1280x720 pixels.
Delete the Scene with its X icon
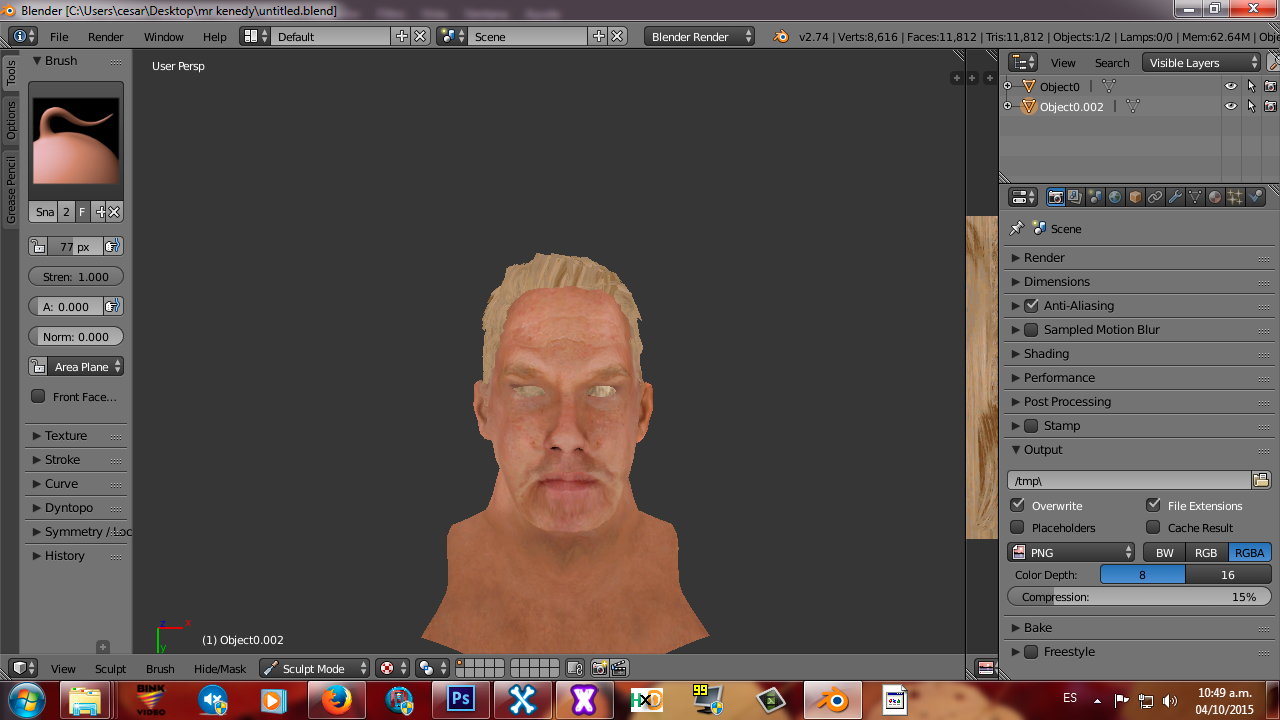pyautogui.click(x=617, y=36)
